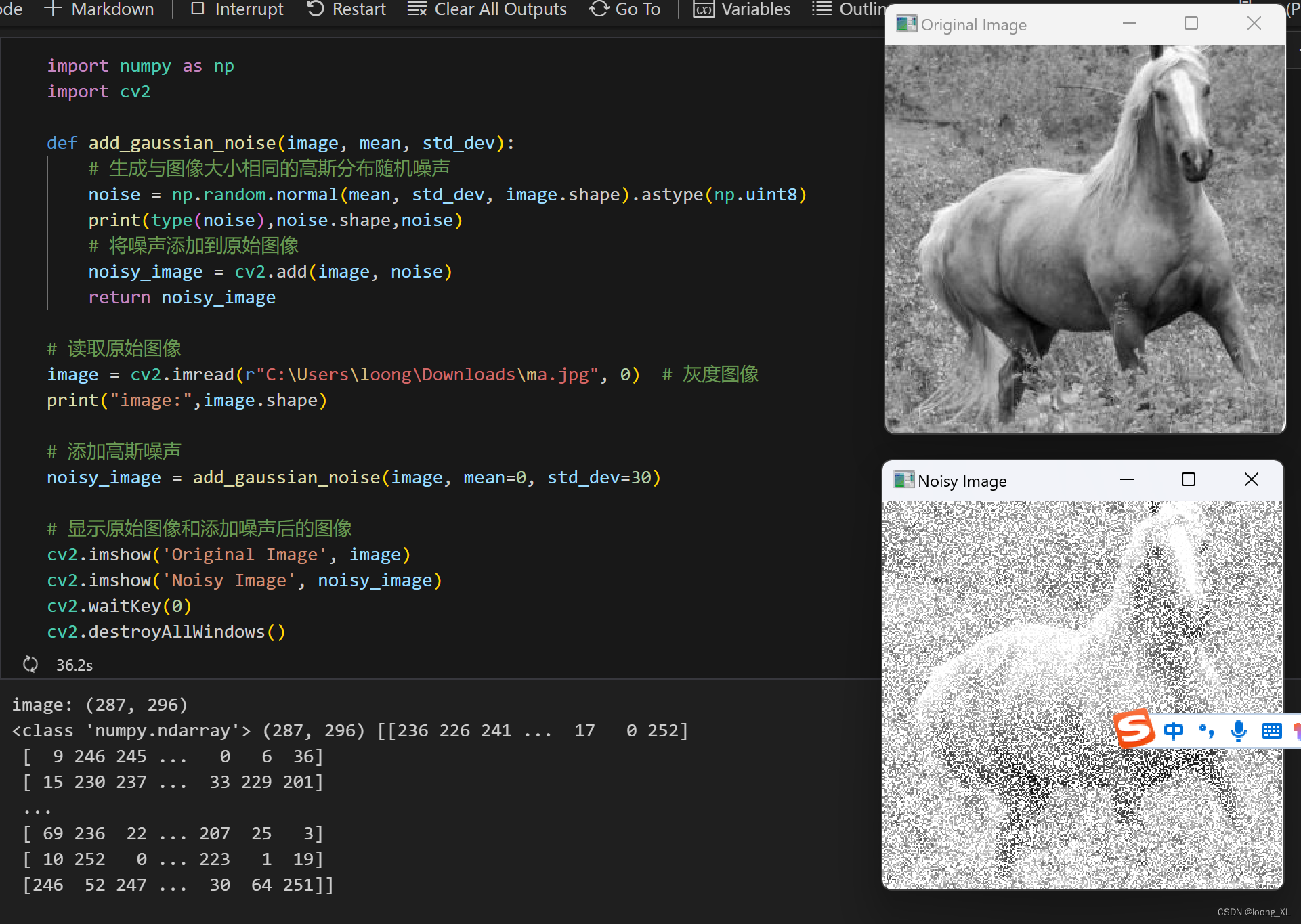Viewport: 1301px width, 924px height.
Task: Click the Sogou input method S logo
Action: click(x=1134, y=728)
